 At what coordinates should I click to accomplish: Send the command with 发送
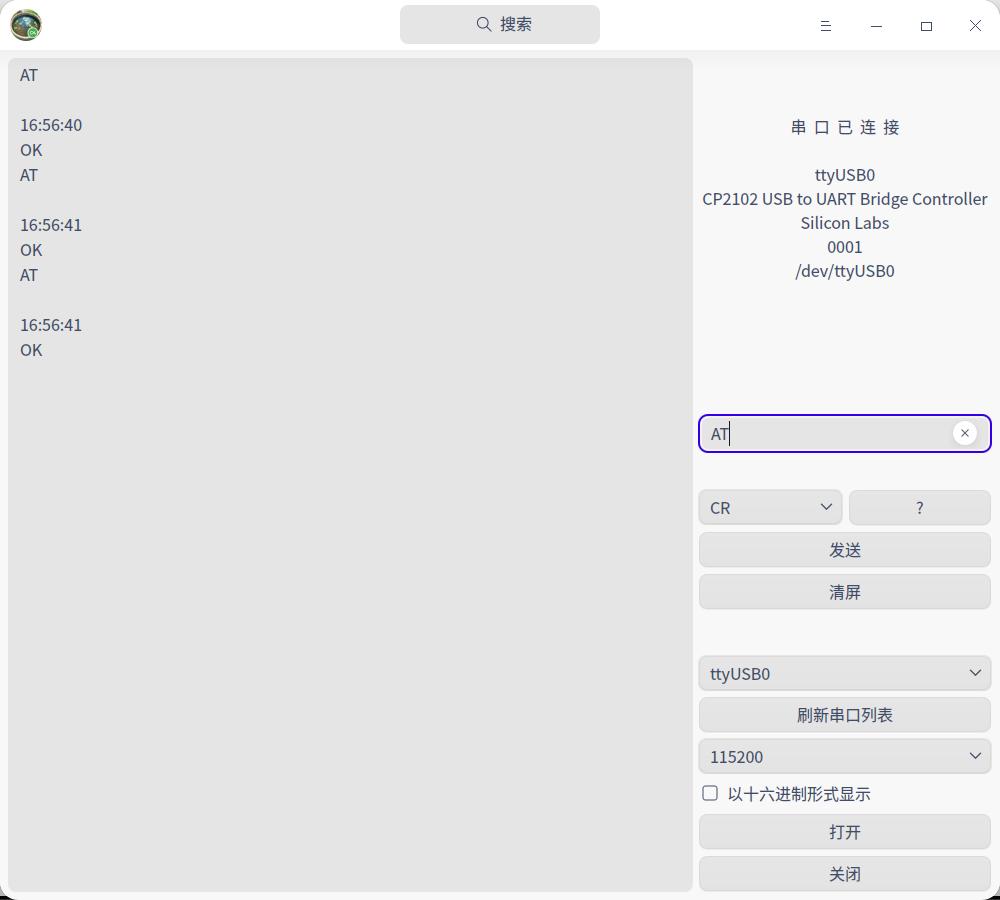click(844, 550)
